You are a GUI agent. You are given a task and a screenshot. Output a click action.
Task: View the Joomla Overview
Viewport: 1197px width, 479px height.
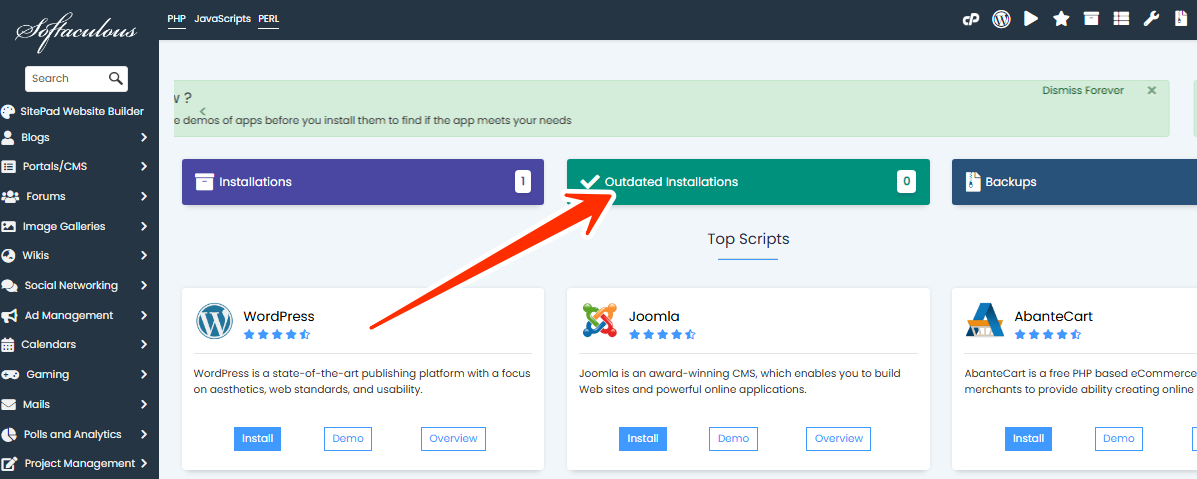coord(838,439)
